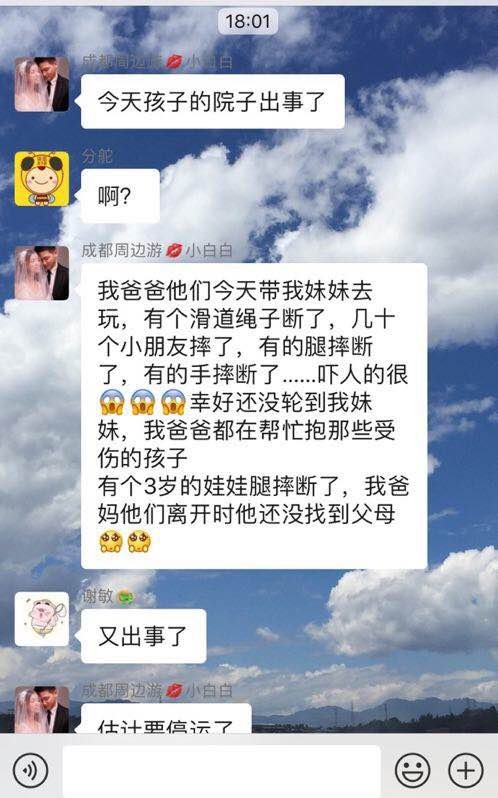Viewport: 498px width, 798px height.
Task: Open the plus attachments menu
Action: click(465, 771)
